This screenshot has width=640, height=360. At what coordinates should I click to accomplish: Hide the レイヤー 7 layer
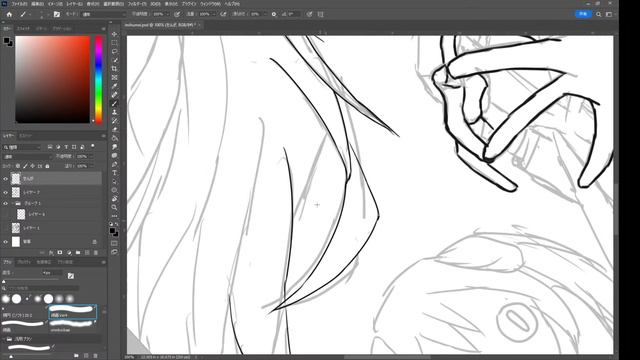6,192
